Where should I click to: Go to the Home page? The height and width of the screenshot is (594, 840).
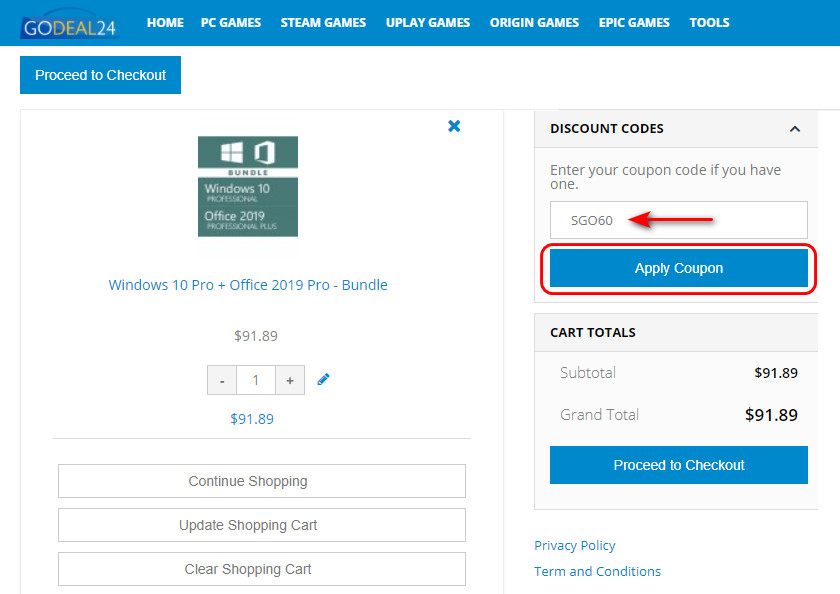coord(165,22)
